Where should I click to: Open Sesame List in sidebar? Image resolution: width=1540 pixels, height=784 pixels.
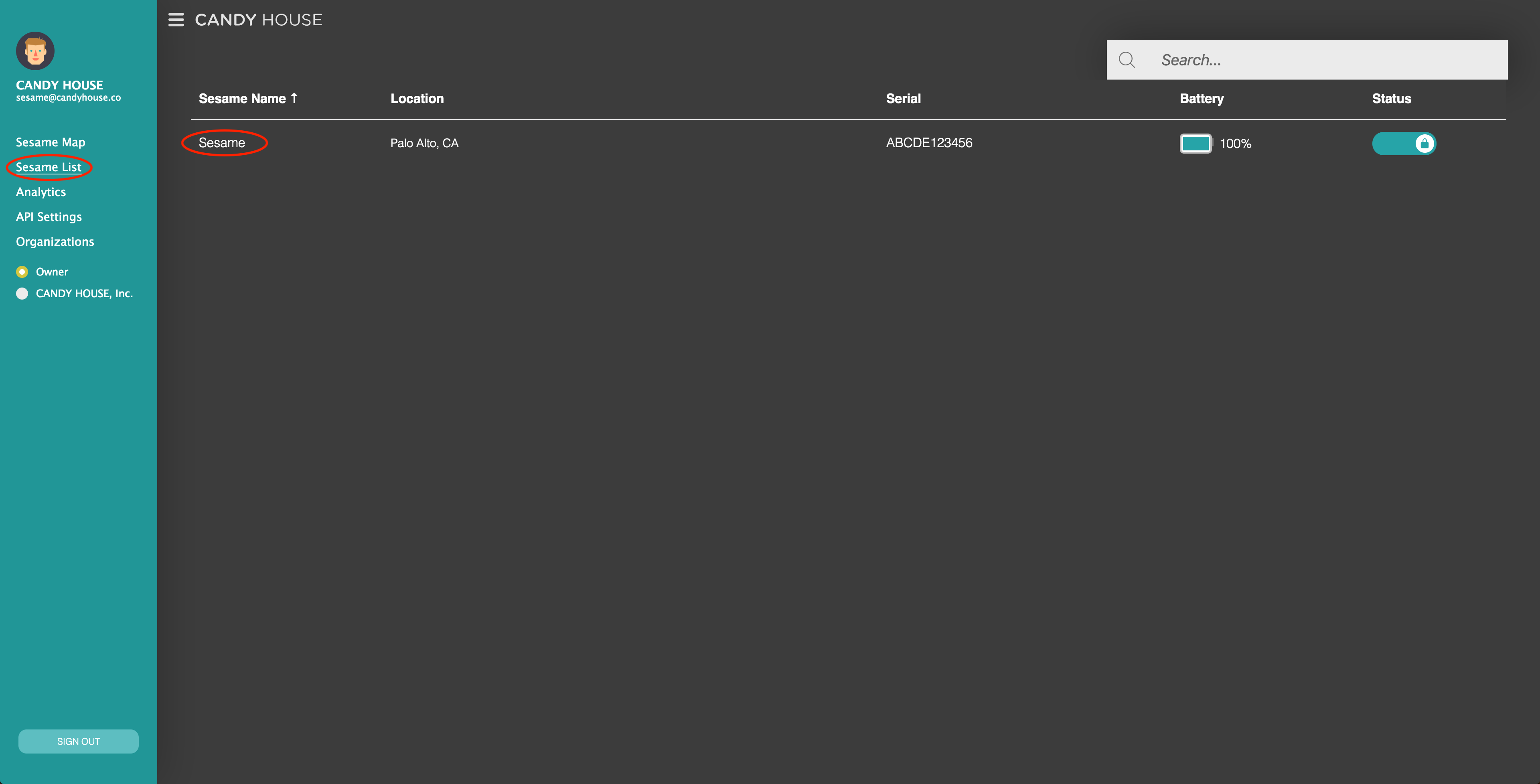coord(49,168)
